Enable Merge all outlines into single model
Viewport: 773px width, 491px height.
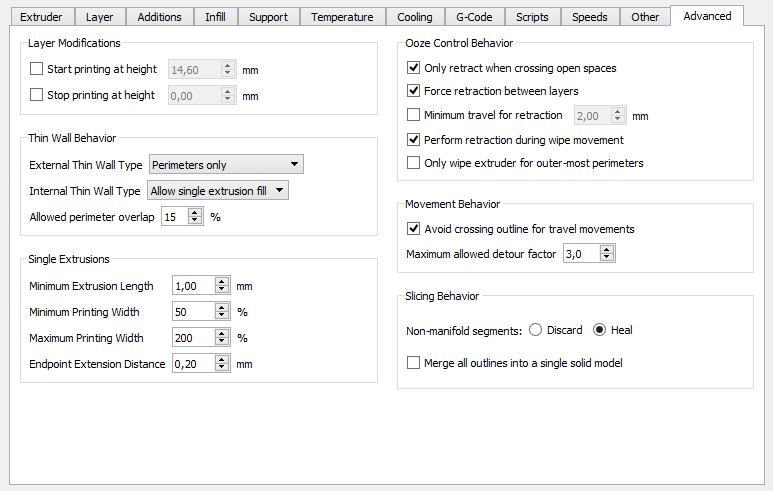(x=414, y=363)
